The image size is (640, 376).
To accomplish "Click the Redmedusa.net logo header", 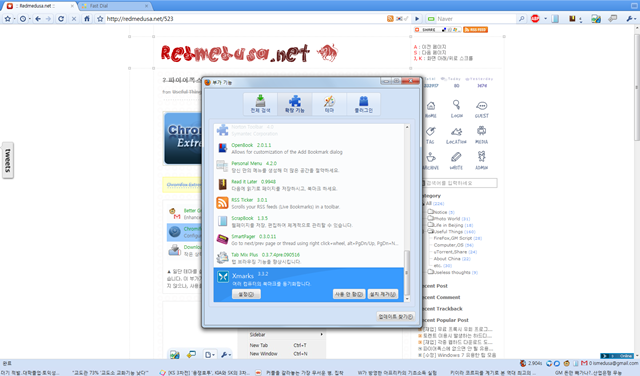I will 249,53.
